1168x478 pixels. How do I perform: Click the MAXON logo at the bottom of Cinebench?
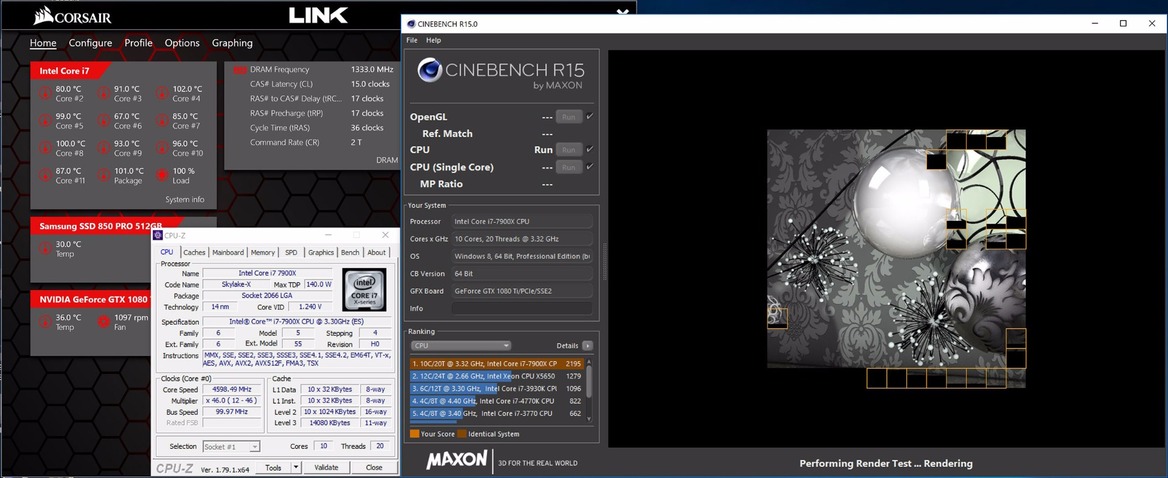(457, 462)
